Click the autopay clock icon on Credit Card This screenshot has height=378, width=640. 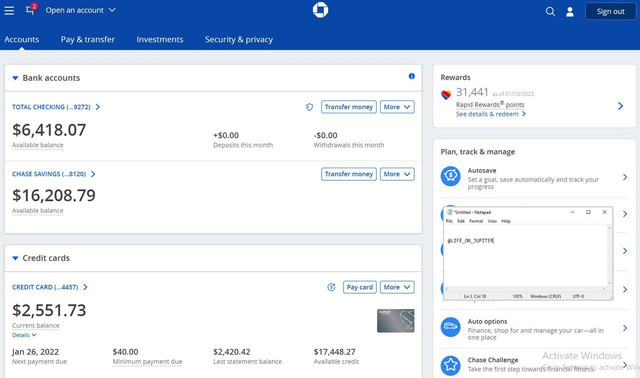coord(331,287)
